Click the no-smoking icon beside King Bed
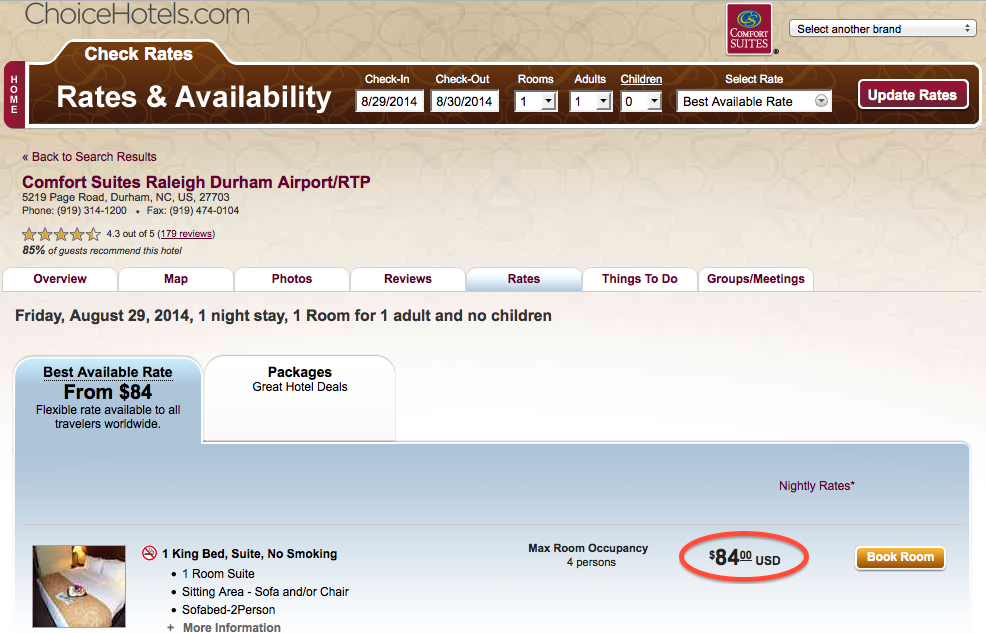Screen dimensions: 986x633 150,553
